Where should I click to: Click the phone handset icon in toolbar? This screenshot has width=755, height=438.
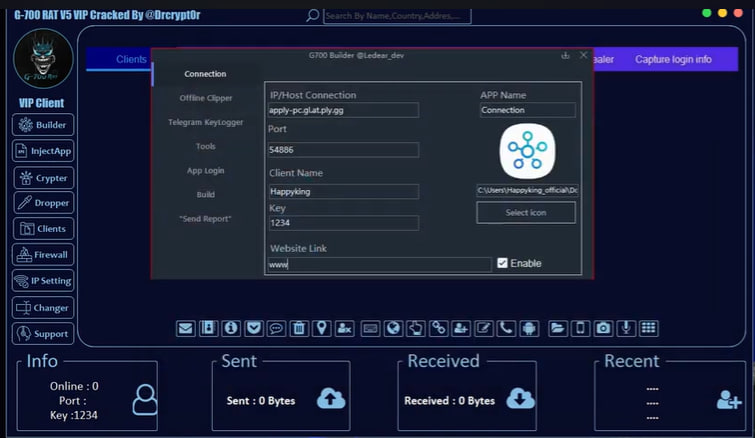(x=506, y=328)
